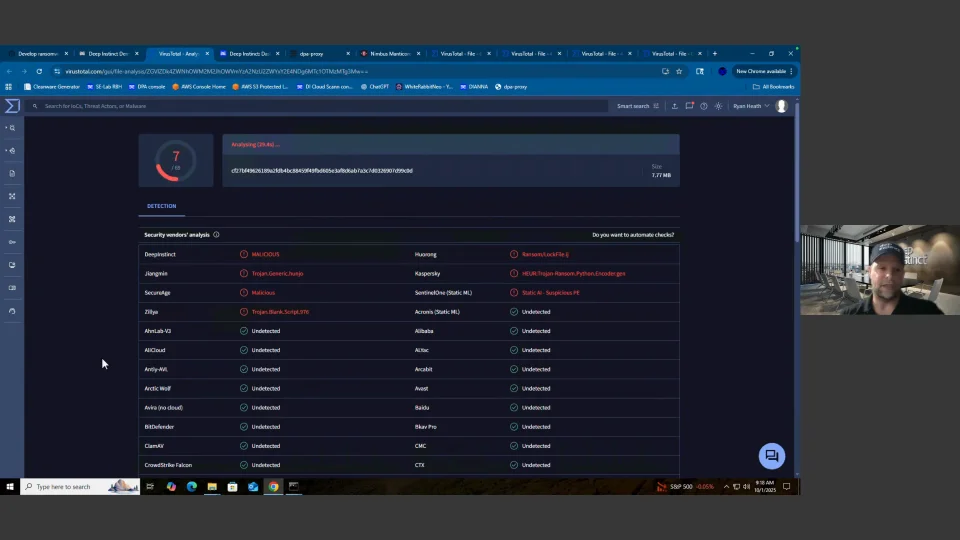Click 'Ransom/LockFile.lj' Huorong result
This screenshot has width=960, height=540.
point(546,254)
